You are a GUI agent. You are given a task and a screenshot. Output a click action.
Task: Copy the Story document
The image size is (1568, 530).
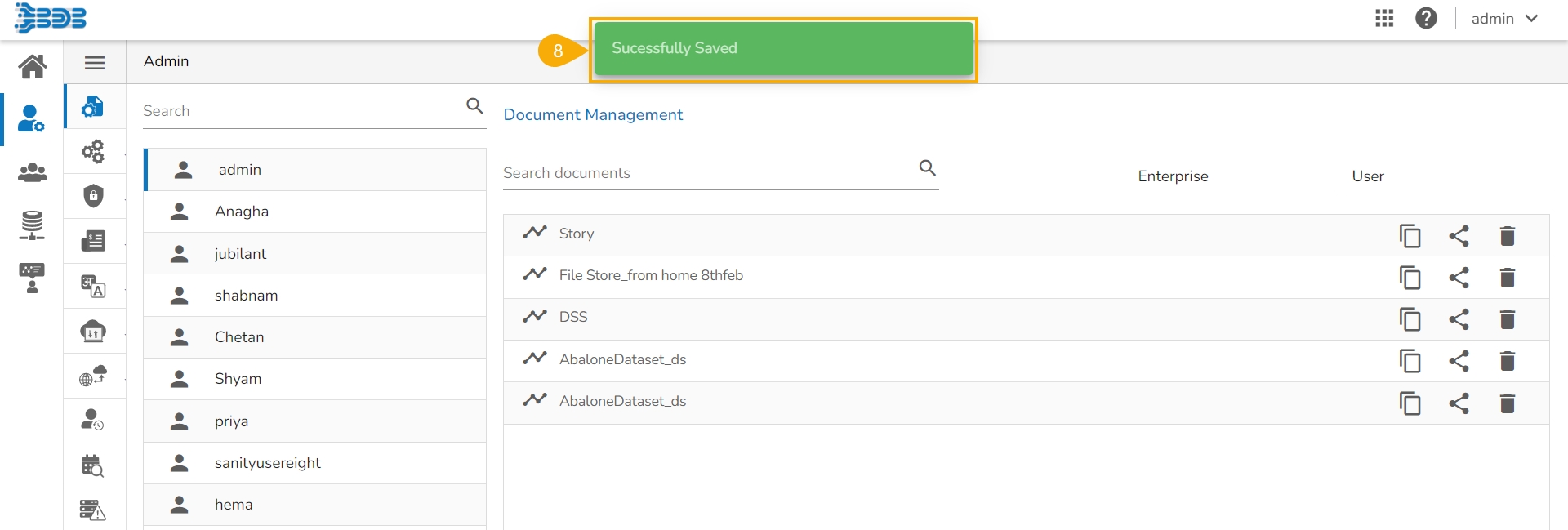pyautogui.click(x=1410, y=236)
